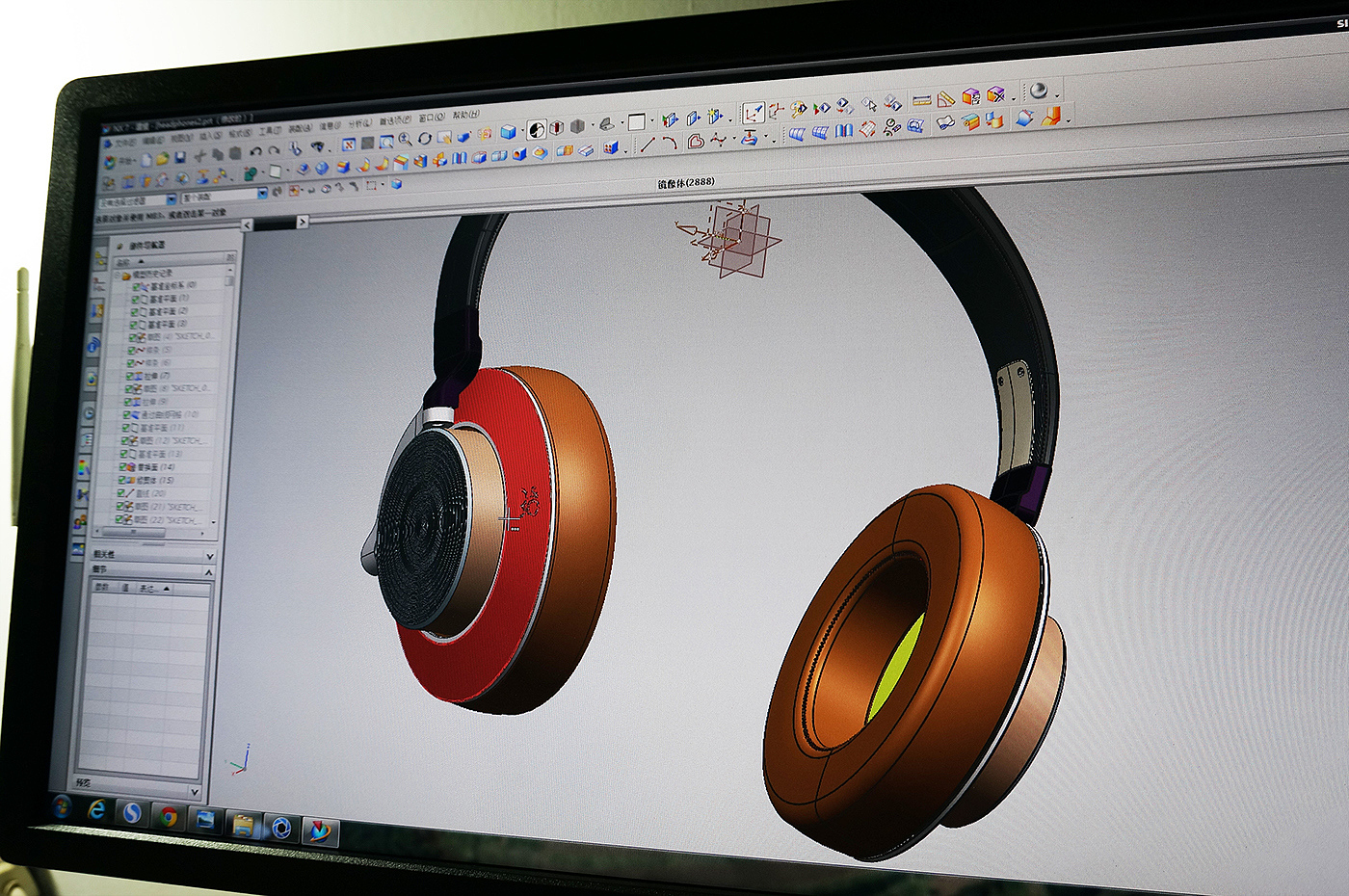Toggle the checkbox for feature (14)

pos(123,467)
